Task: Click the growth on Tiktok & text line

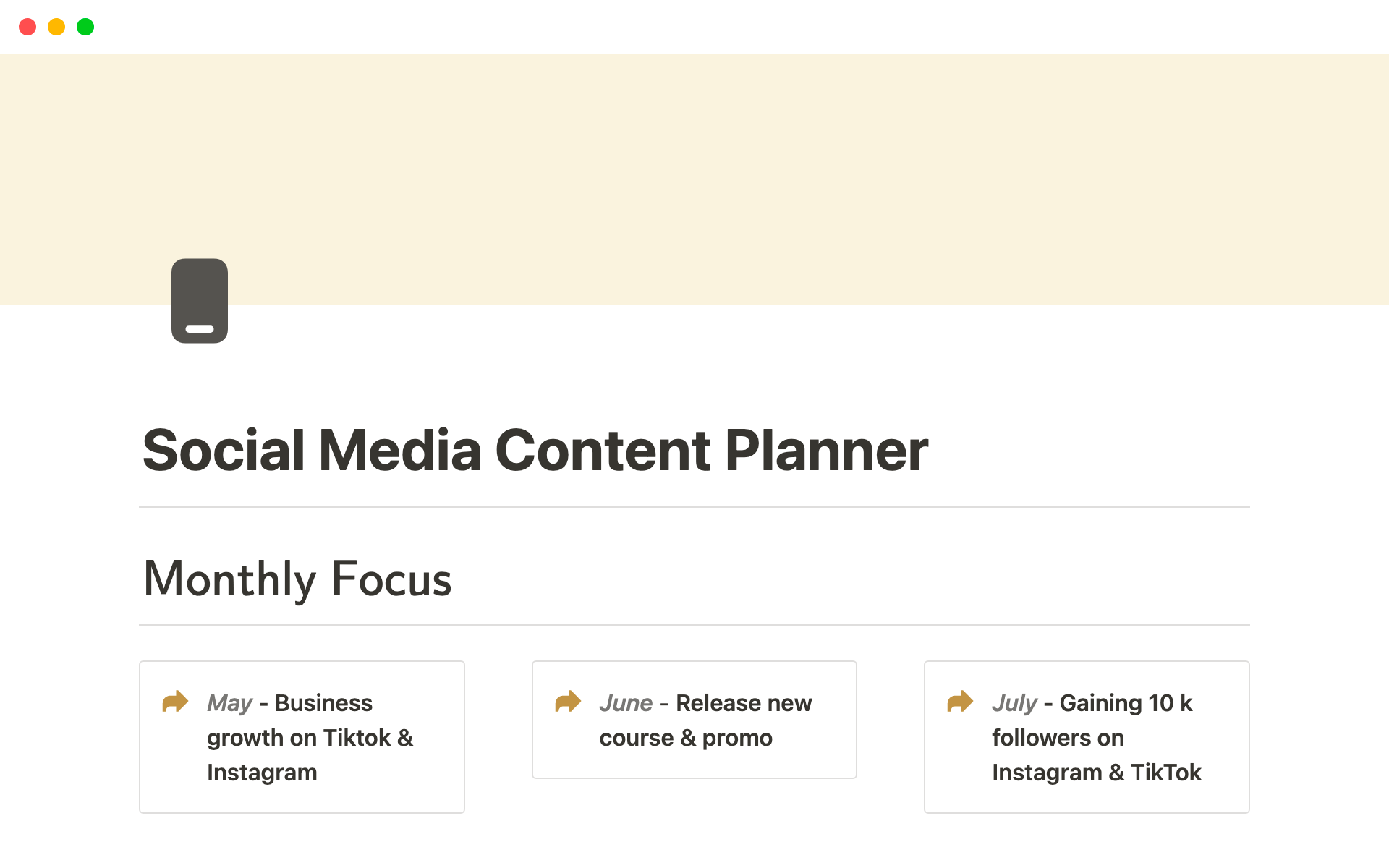Action: (310, 738)
